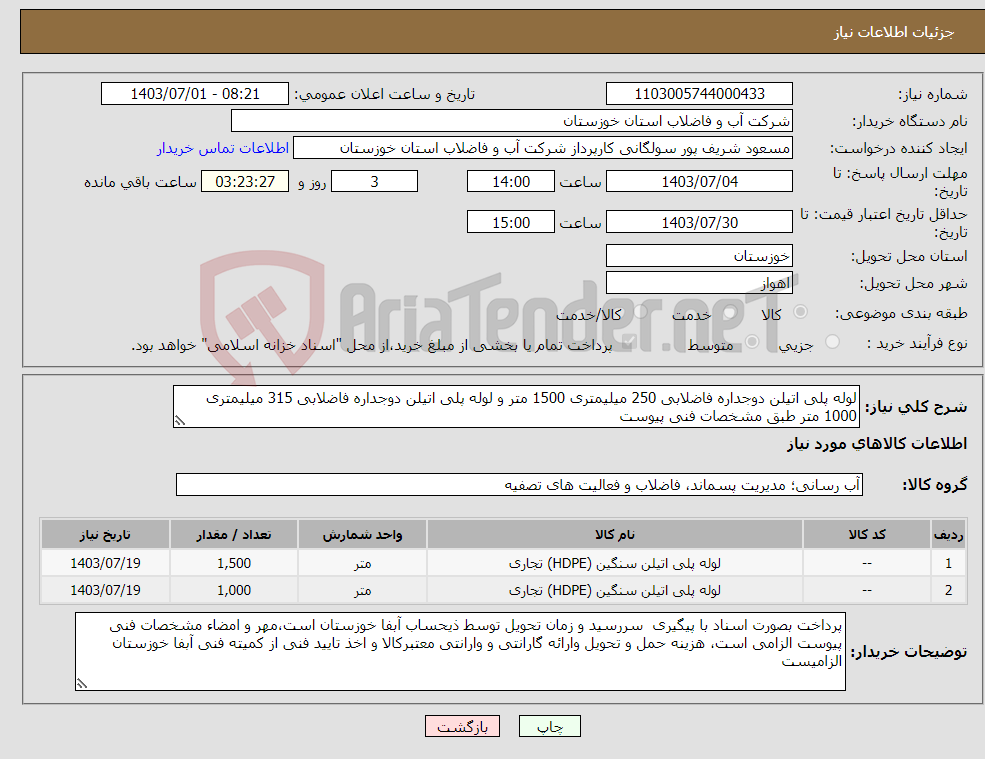
Task: Click the date 1403/07/19 in row 2
Action: pos(105,590)
